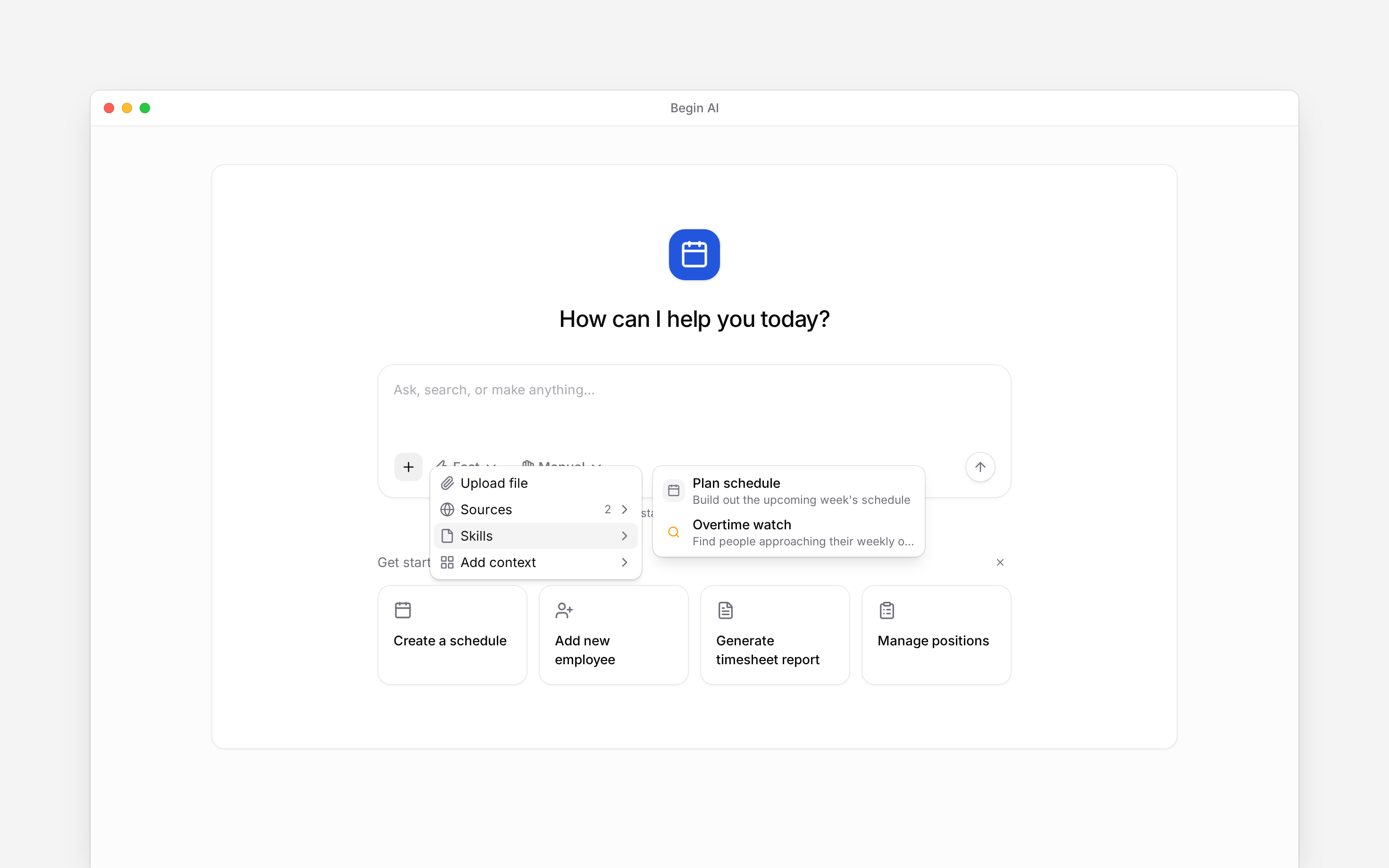Choose Upload file from the menu
This screenshot has width=1389, height=868.
click(536, 484)
